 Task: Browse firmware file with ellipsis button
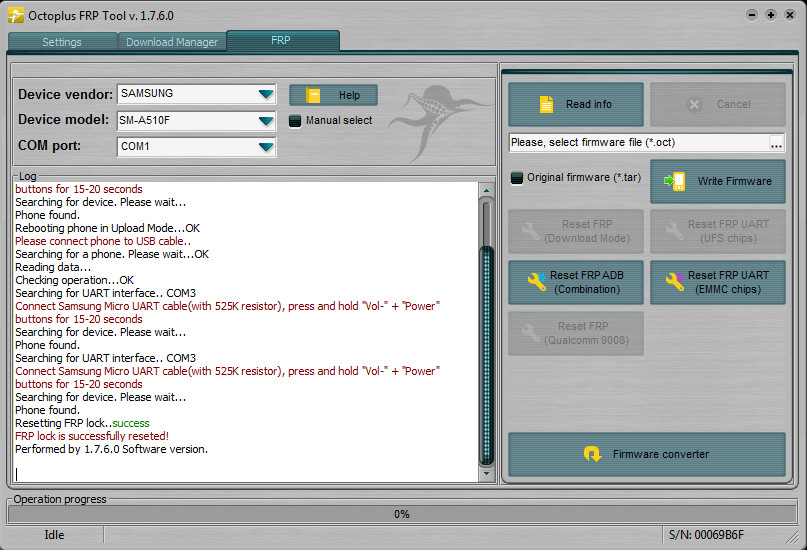tap(776, 143)
